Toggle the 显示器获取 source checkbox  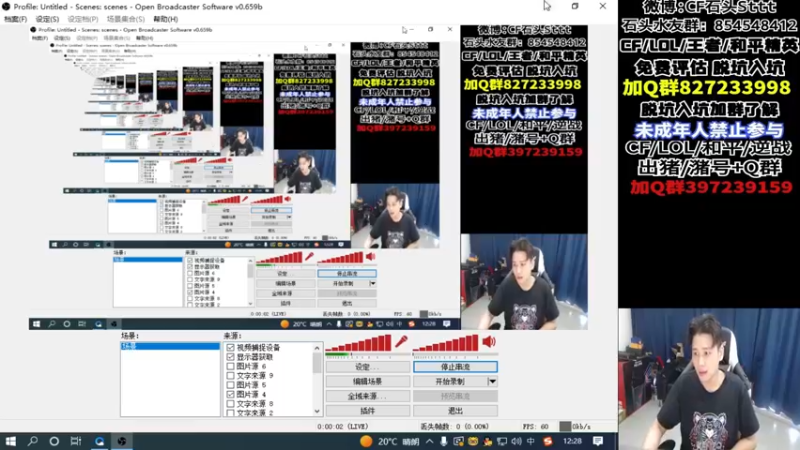click(x=231, y=357)
